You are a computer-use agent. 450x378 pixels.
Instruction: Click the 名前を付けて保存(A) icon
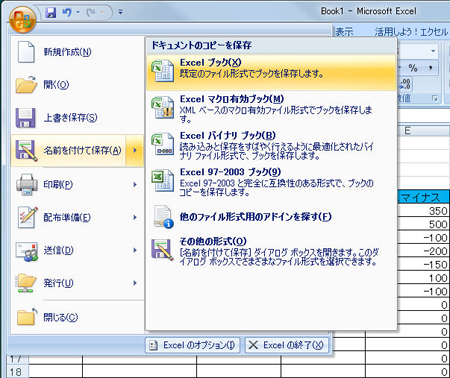tap(26, 150)
